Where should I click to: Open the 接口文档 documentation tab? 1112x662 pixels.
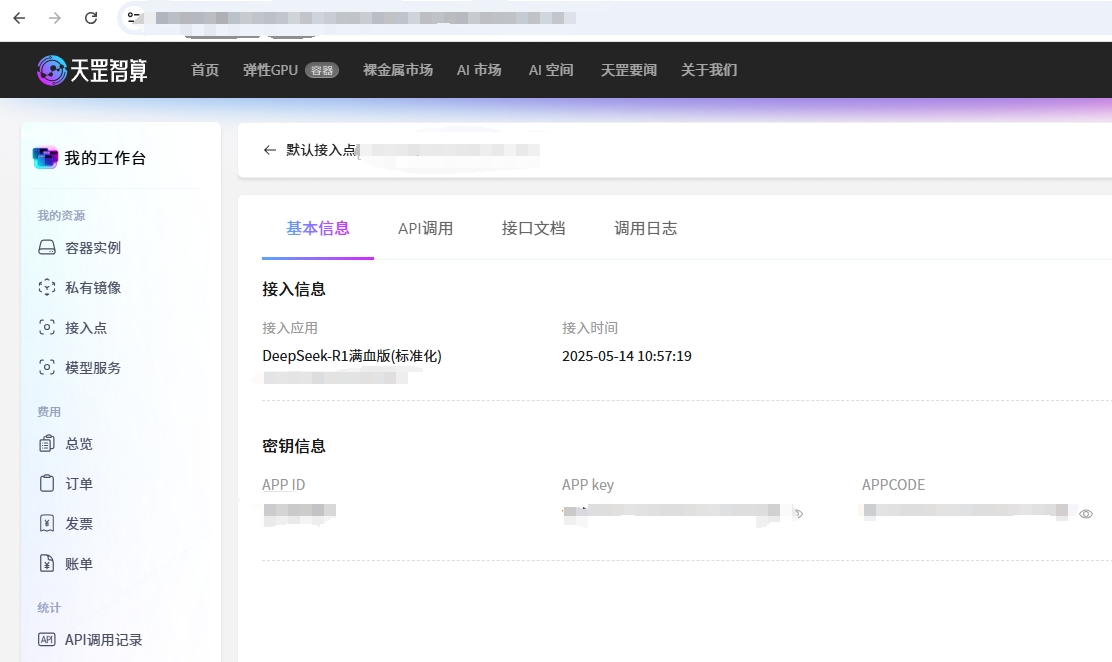(534, 228)
